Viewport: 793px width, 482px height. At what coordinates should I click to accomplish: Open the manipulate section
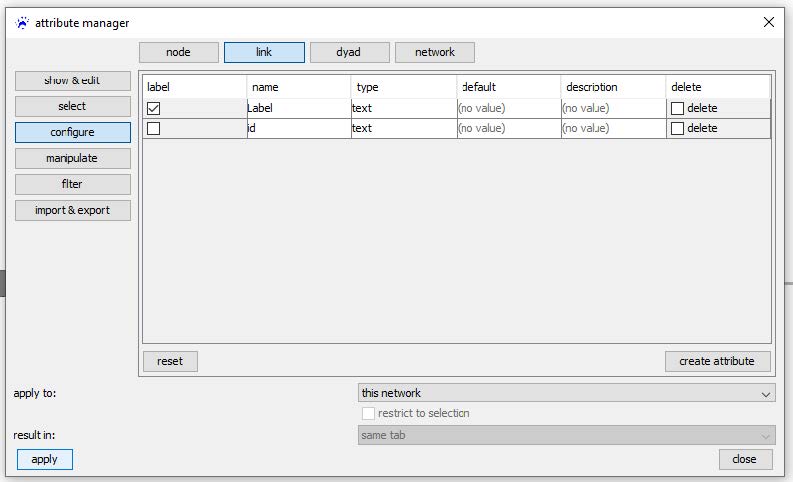pos(72,158)
